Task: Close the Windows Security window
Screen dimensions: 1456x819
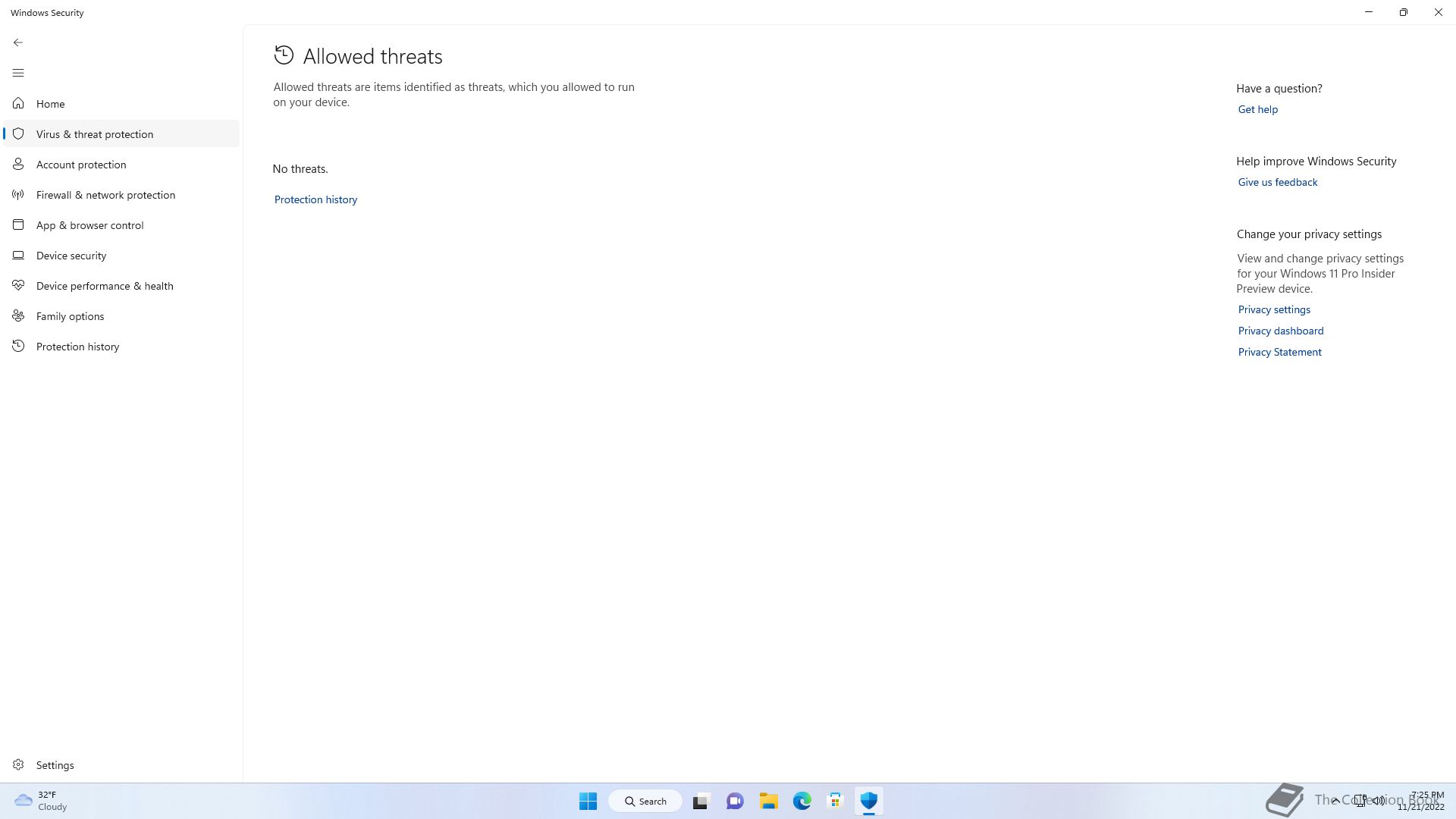Action: [x=1439, y=12]
